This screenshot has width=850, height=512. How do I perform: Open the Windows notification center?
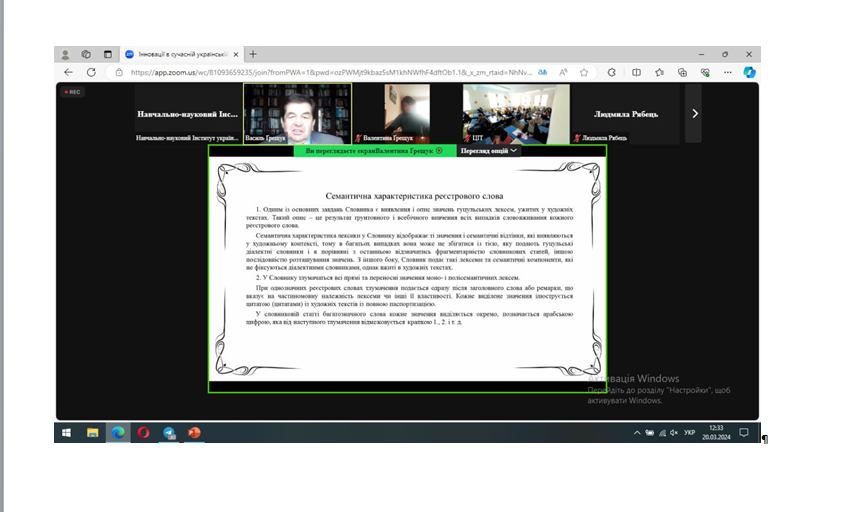745,432
